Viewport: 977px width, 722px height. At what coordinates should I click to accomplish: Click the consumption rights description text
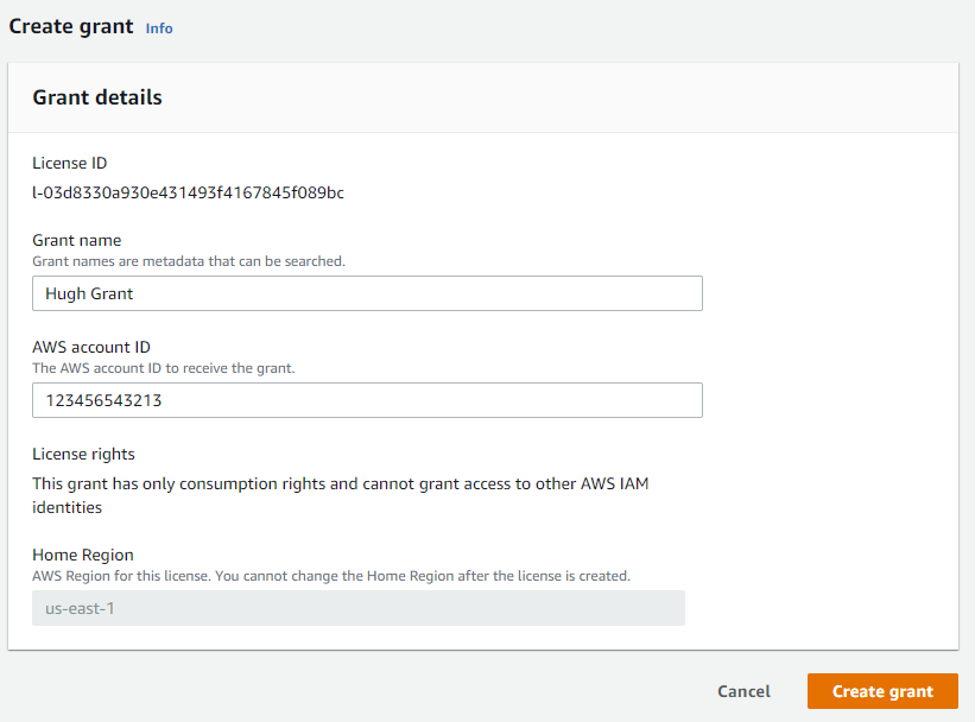[x=346, y=495]
